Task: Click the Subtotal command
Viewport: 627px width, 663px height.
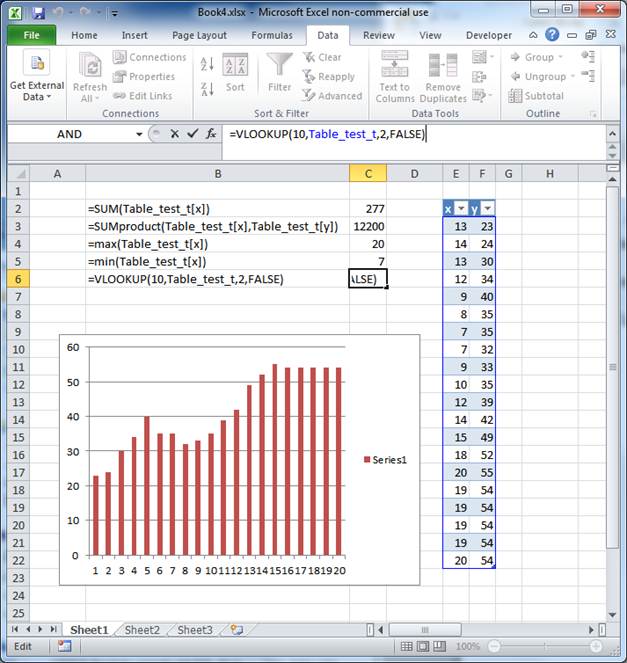Action: [537, 96]
